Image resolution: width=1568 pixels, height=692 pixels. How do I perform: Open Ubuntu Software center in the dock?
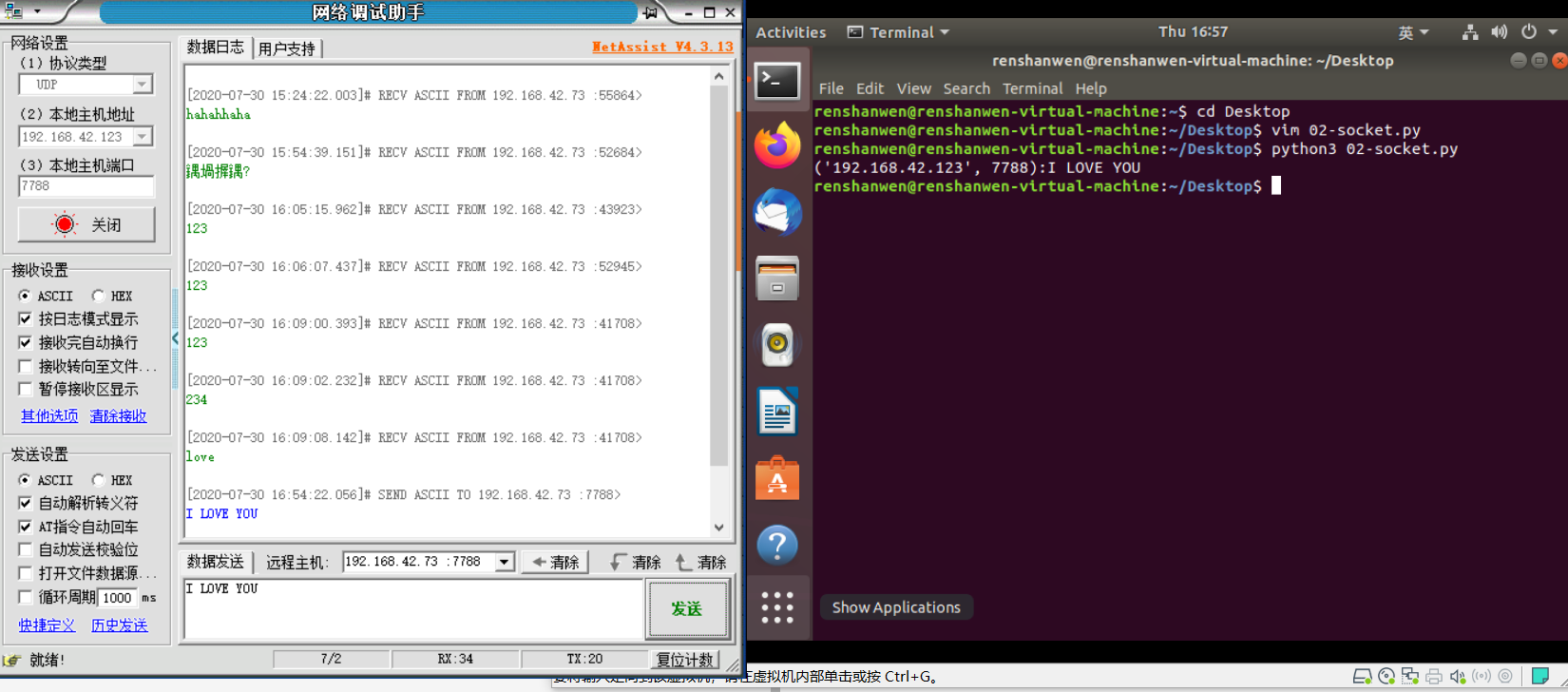[777, 478]
